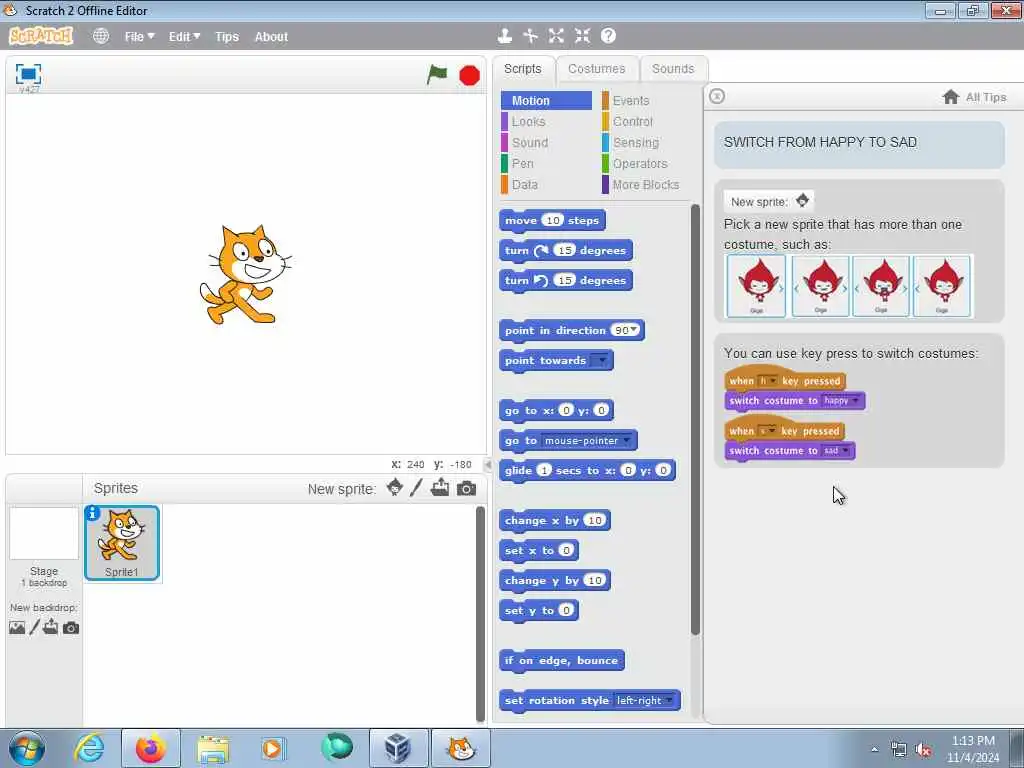Click the turn clockwise 15 degrees block
Image resolution: width=1024 pixels, height=768 pixels.
[566, 251]
